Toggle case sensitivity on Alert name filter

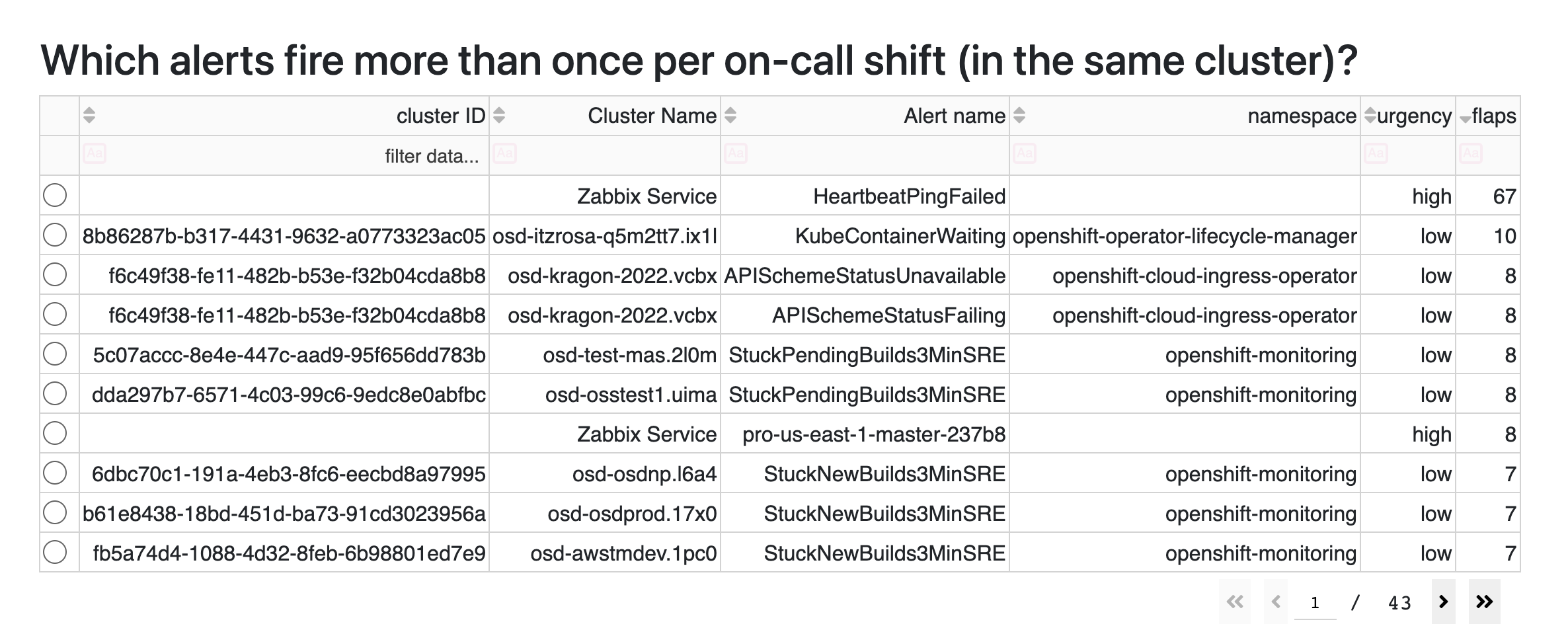(735, 154)
